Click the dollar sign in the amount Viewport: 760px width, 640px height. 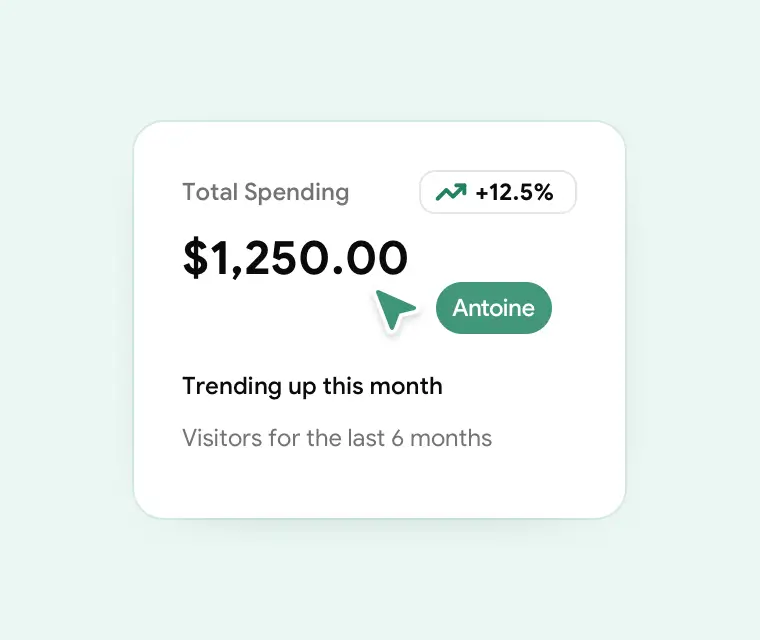194,258
